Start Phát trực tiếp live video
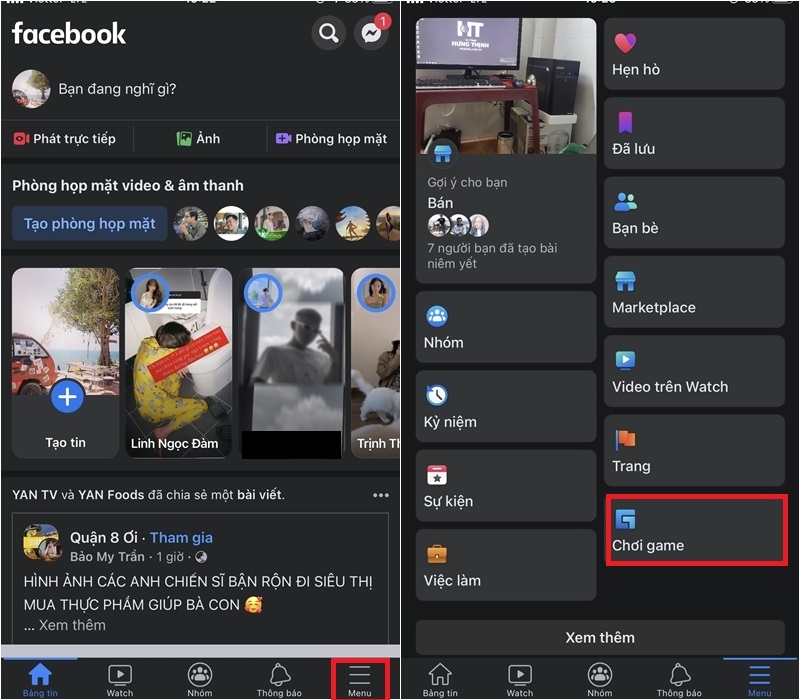Screen dimensions: 800x700 coord(68,138)
